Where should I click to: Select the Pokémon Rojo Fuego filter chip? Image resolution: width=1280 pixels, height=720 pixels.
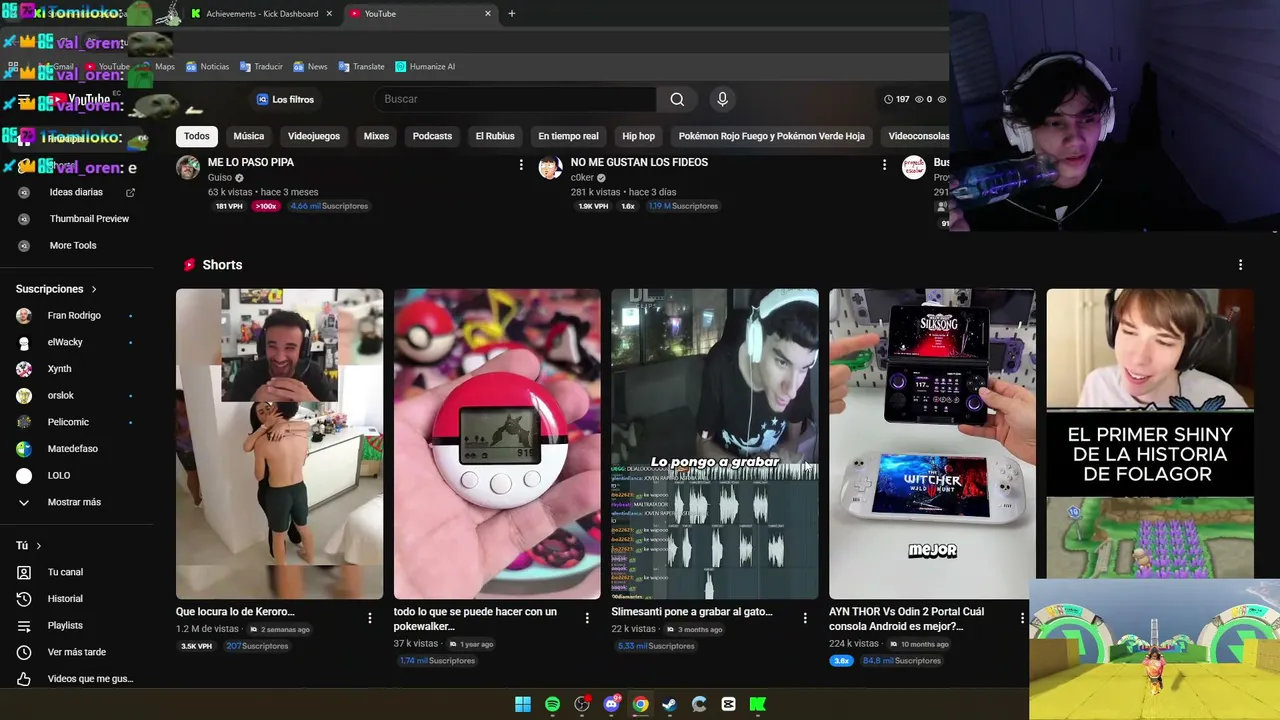[771, 136]
